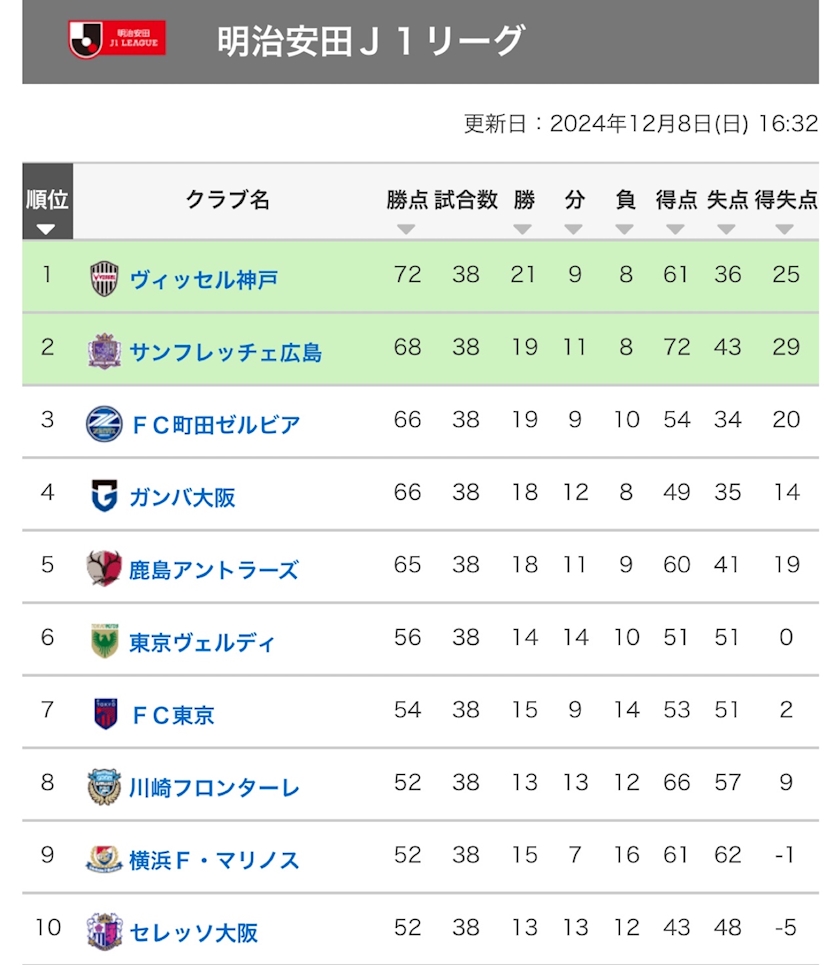Open the ヴィッセル神戸 team link
Viewport: 840px width, 965px height.
pyautogui.click(x=204, y=279)
